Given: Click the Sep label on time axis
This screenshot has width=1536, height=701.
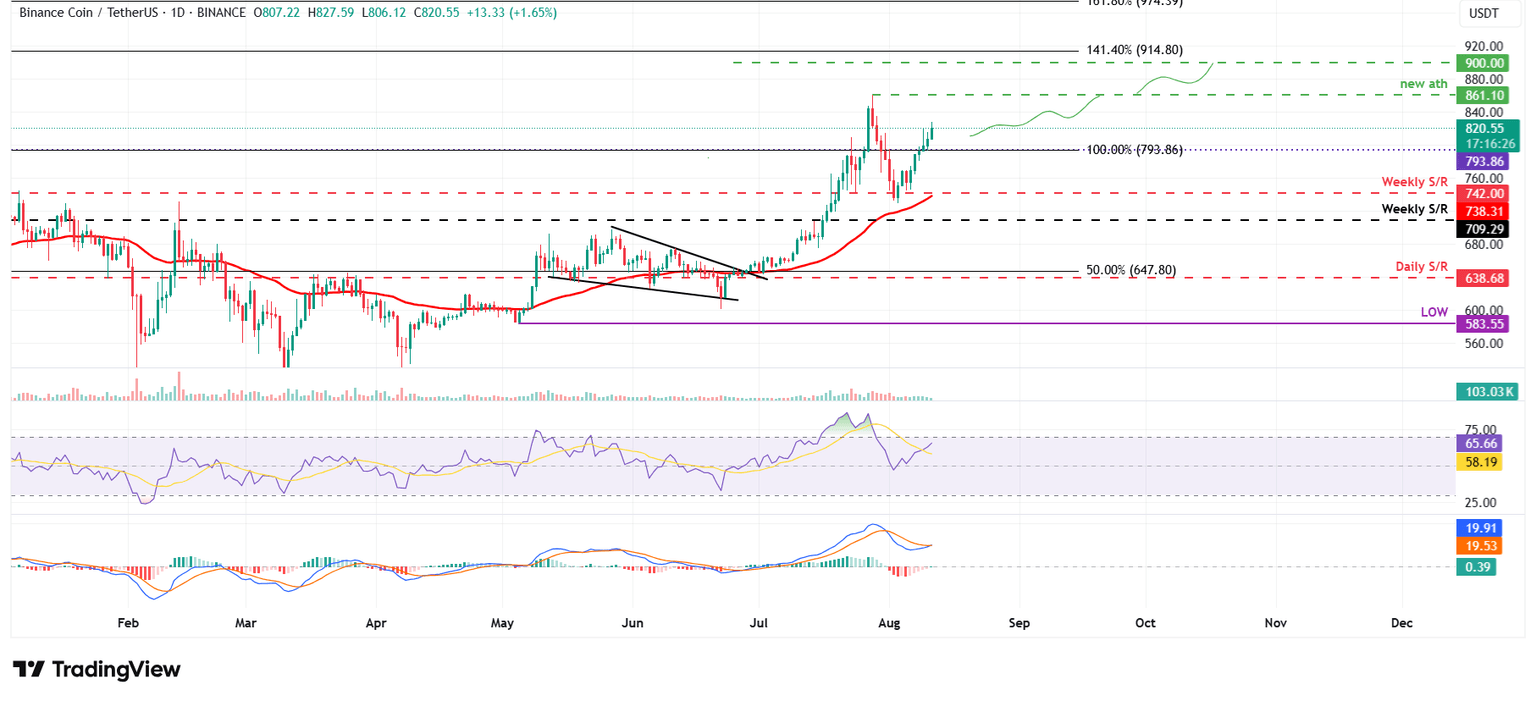Looking at the screenshot, I should point(1019,623).
